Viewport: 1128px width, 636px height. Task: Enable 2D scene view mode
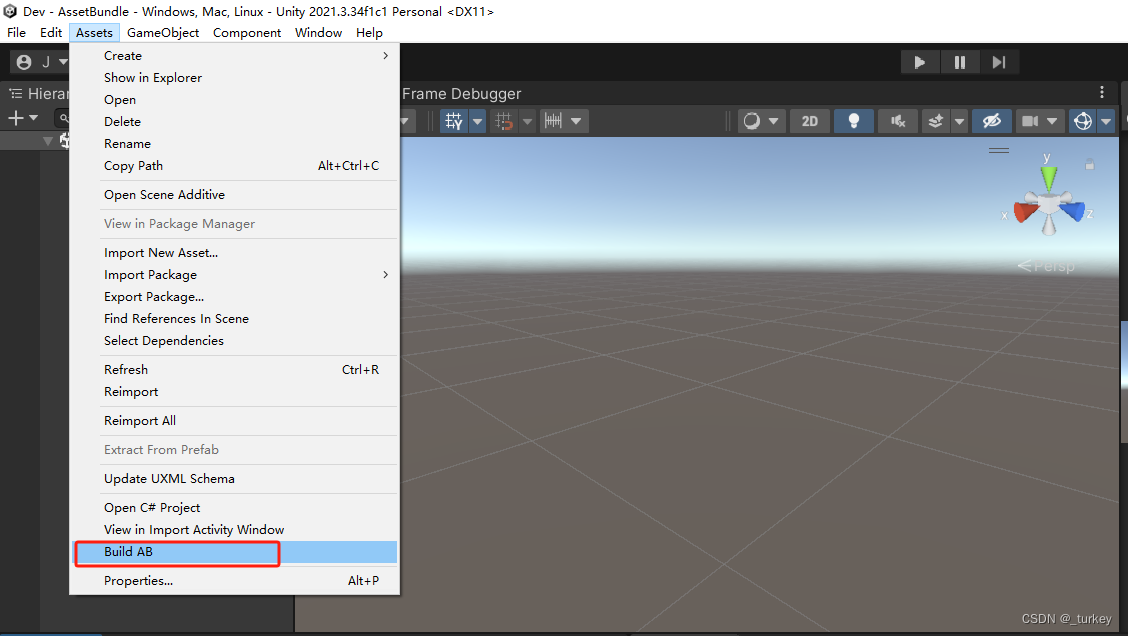point(809,120)
